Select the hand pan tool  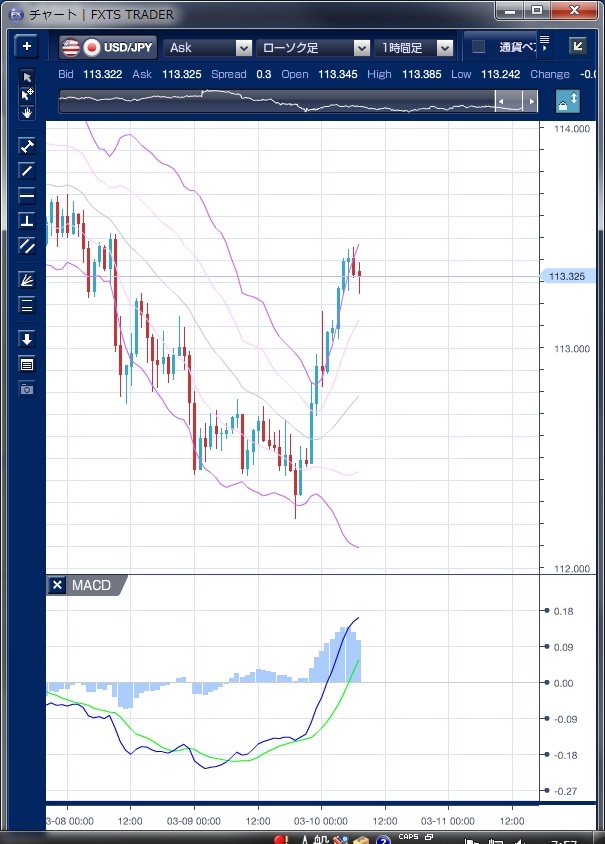27,113
